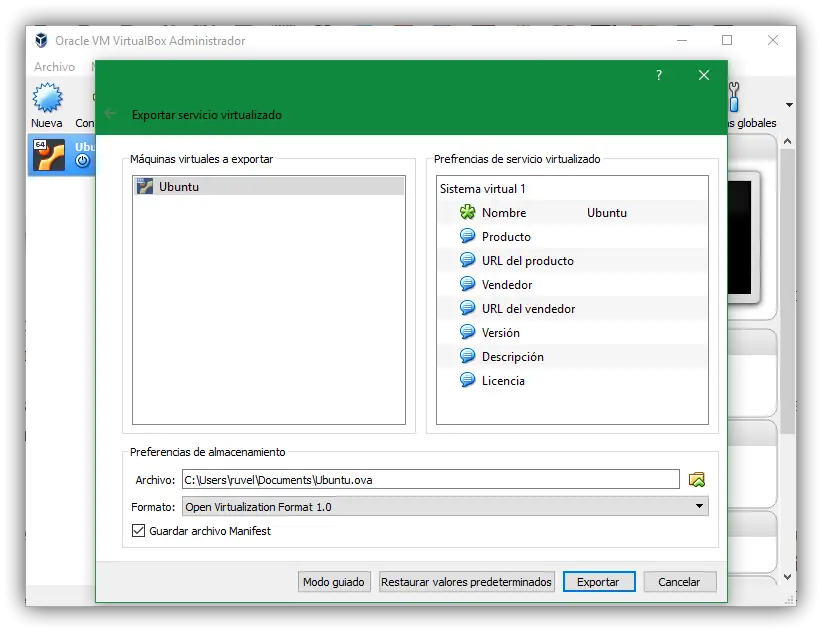Click the Modo guiado button
This screenshot has height=632, width=822.
334,582
